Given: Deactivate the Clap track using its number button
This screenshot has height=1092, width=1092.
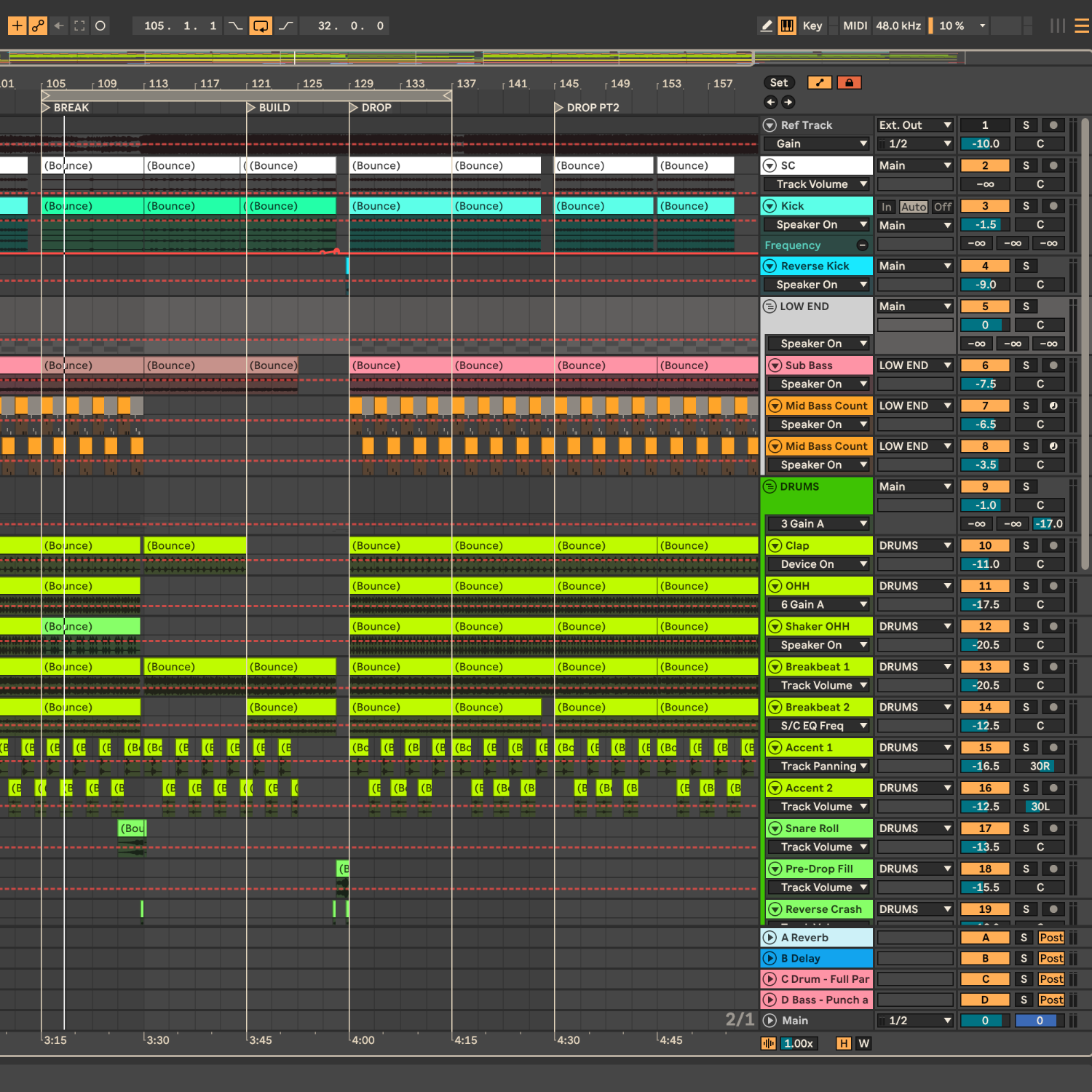Looking at the screenshot, I should (984, 545).
